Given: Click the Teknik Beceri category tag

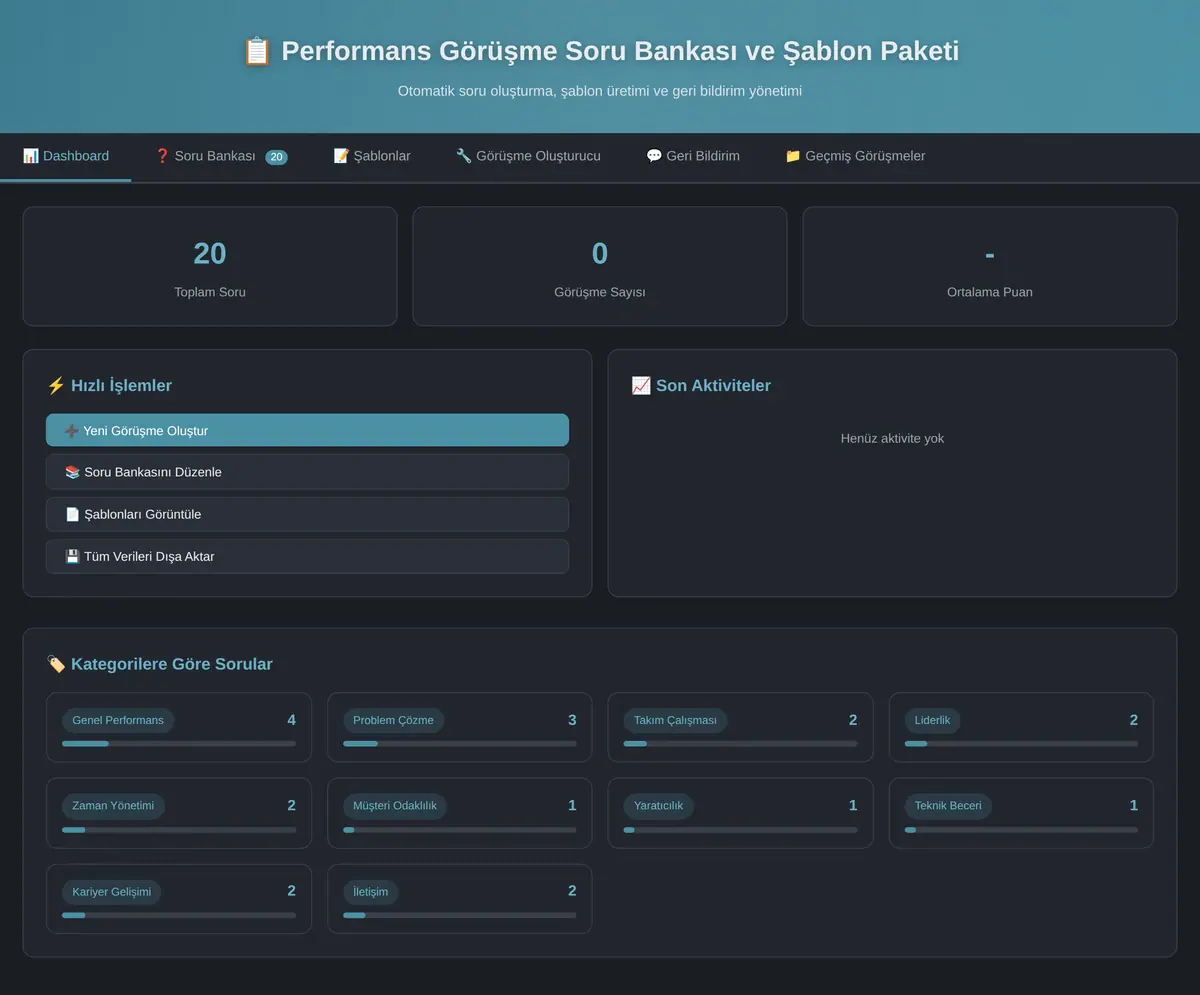Looking at the screenshot, I should 948,805.
